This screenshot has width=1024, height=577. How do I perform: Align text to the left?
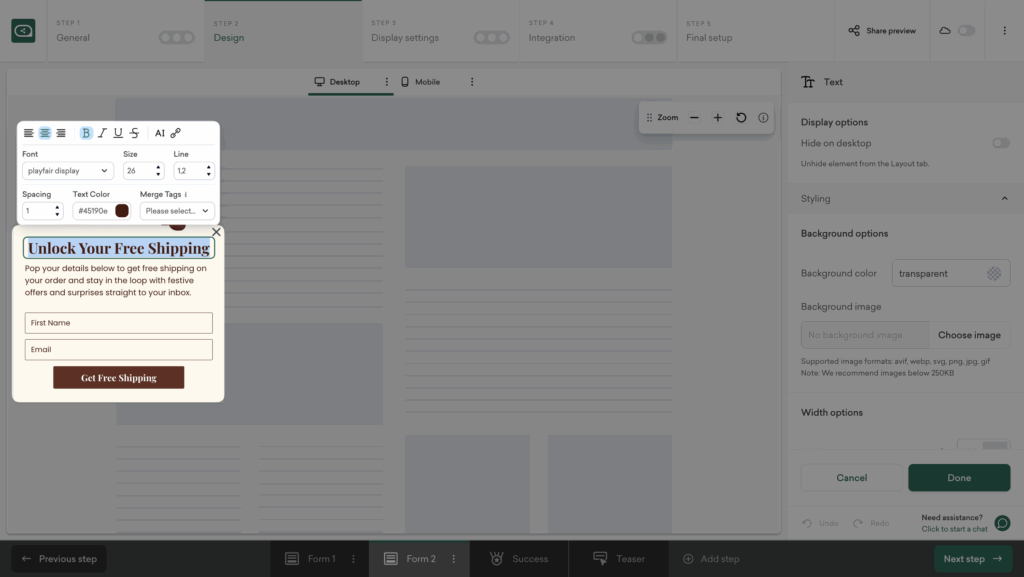(29, 133)
